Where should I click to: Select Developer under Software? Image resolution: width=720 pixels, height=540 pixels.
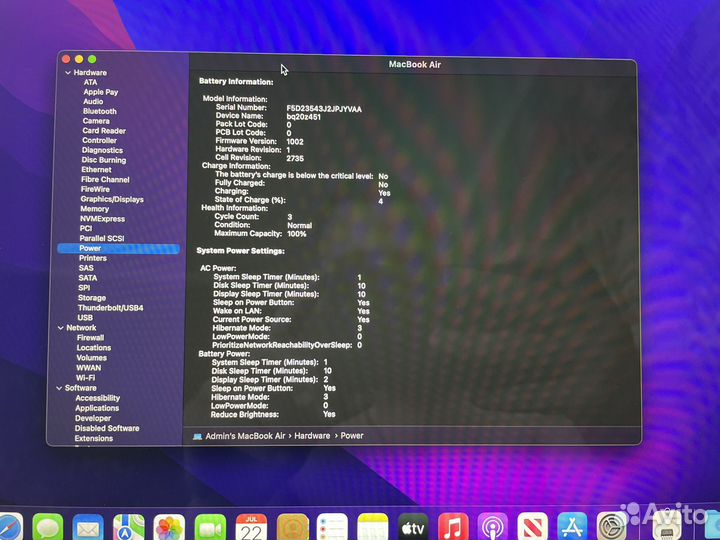(x=93, y=418)
